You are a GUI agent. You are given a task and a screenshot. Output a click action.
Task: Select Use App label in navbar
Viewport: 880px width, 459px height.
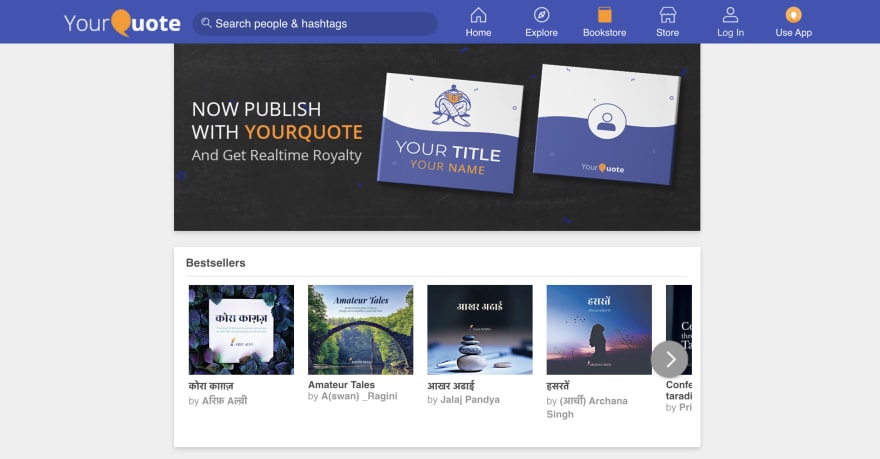point(794,33)
